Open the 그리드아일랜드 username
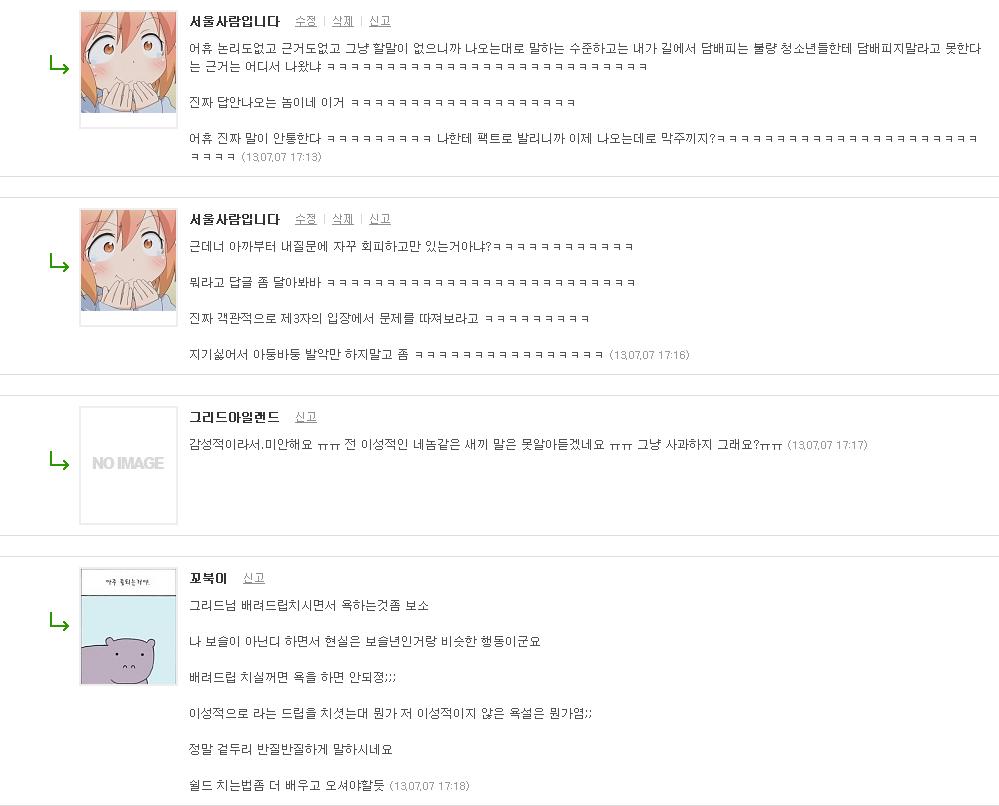The image size is (999, 806). tap(234, 417)
